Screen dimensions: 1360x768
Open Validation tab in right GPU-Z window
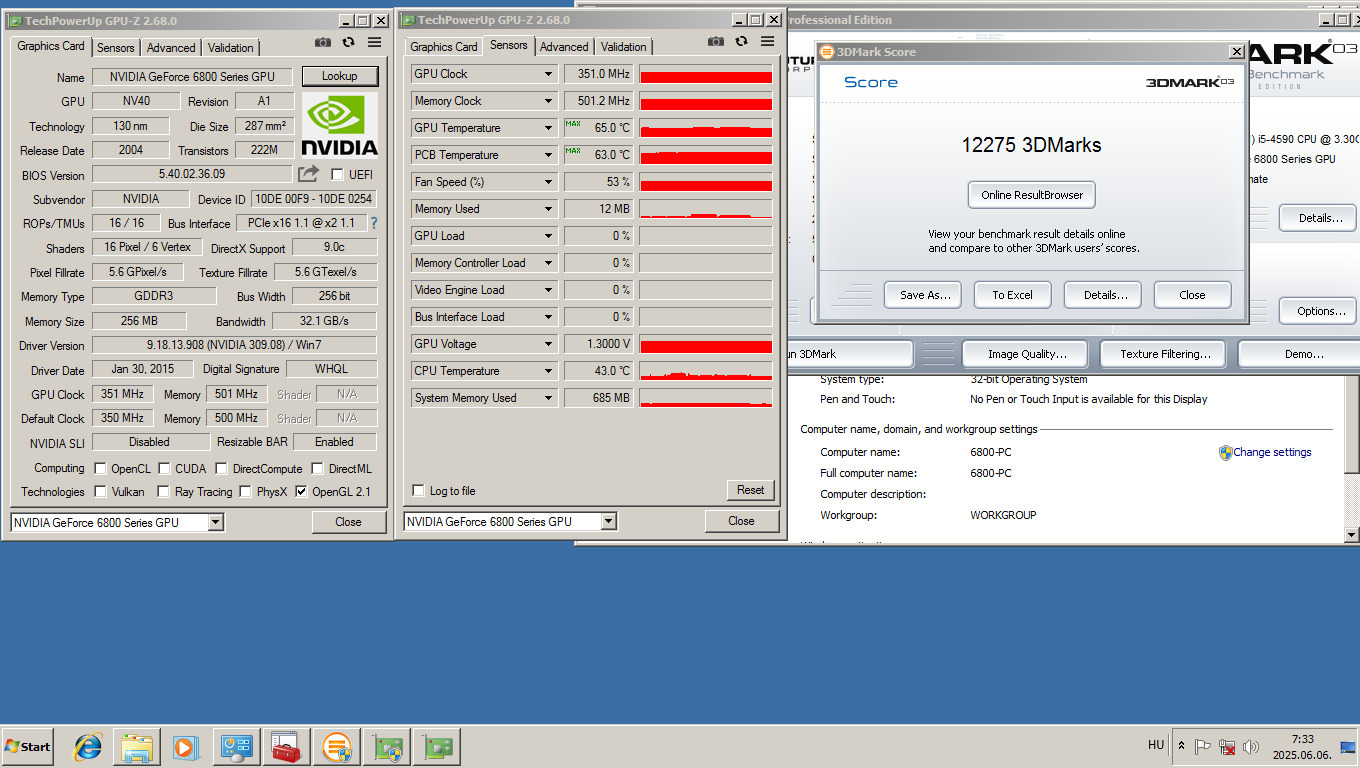point(624,46)
